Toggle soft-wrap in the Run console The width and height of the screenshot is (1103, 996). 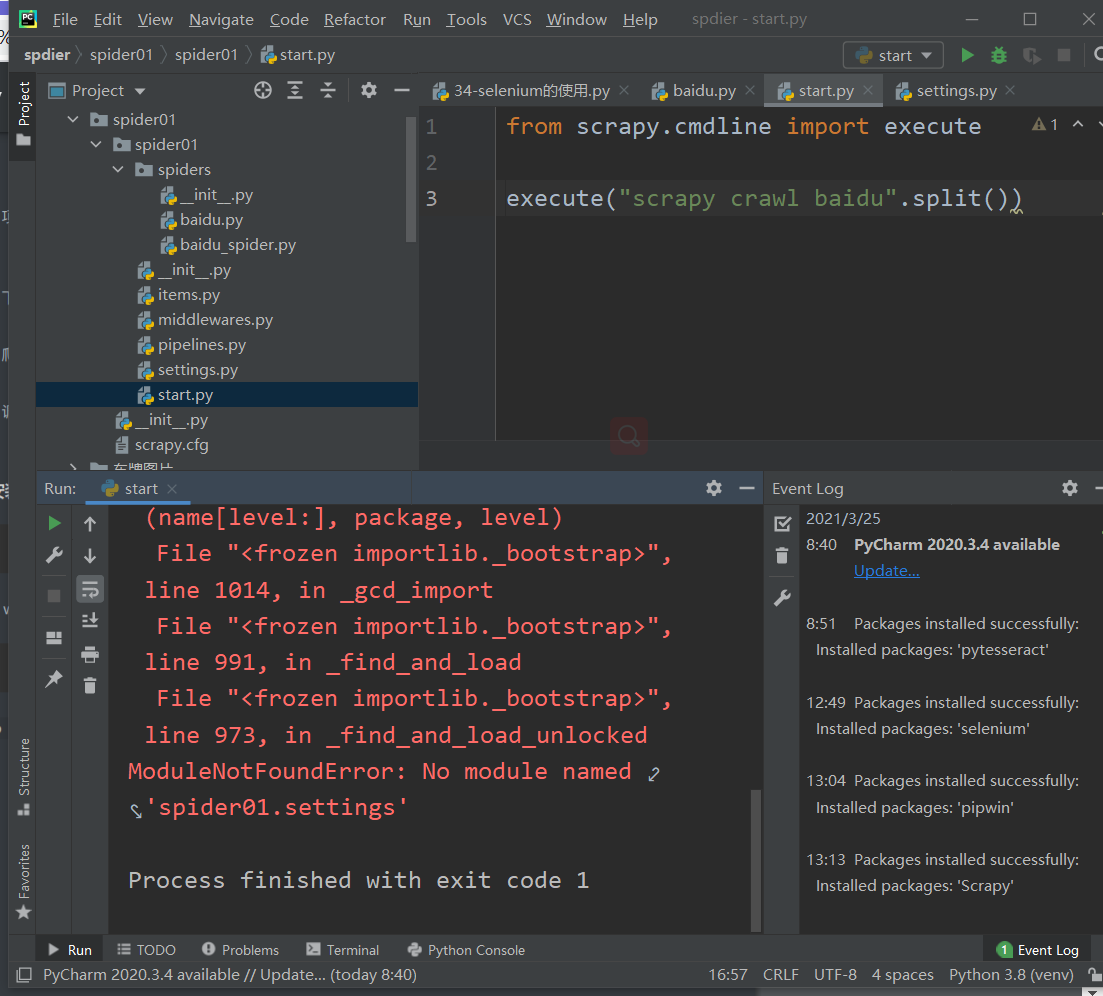[90, 589]
